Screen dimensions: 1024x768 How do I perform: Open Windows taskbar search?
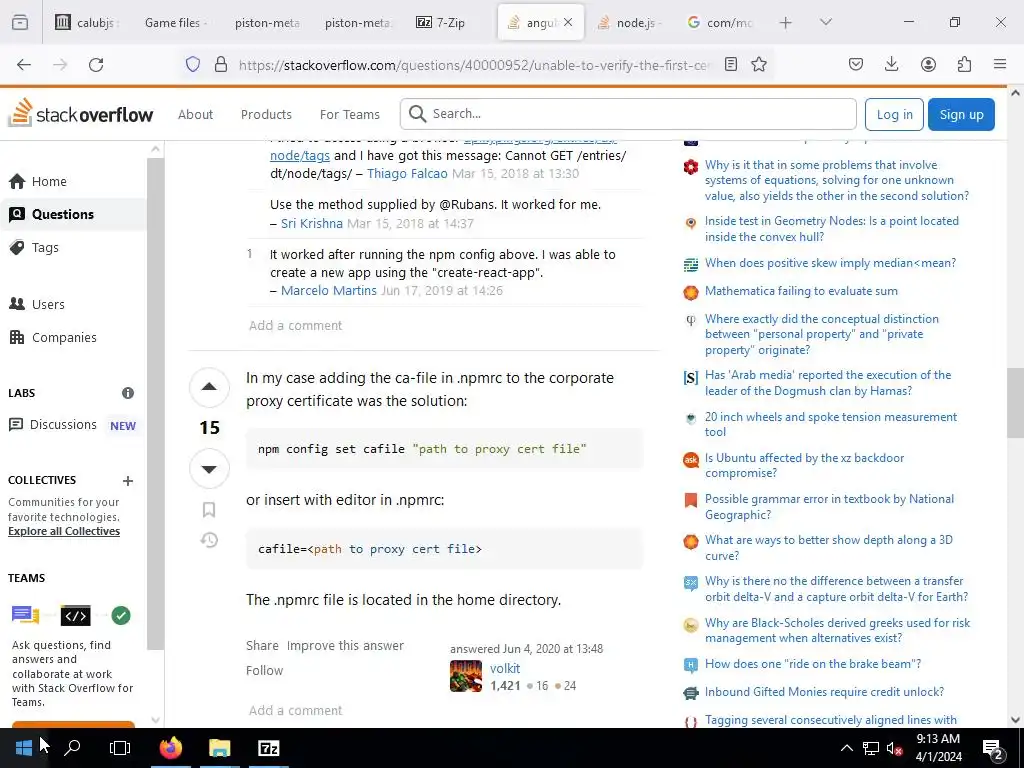(72, 748)
